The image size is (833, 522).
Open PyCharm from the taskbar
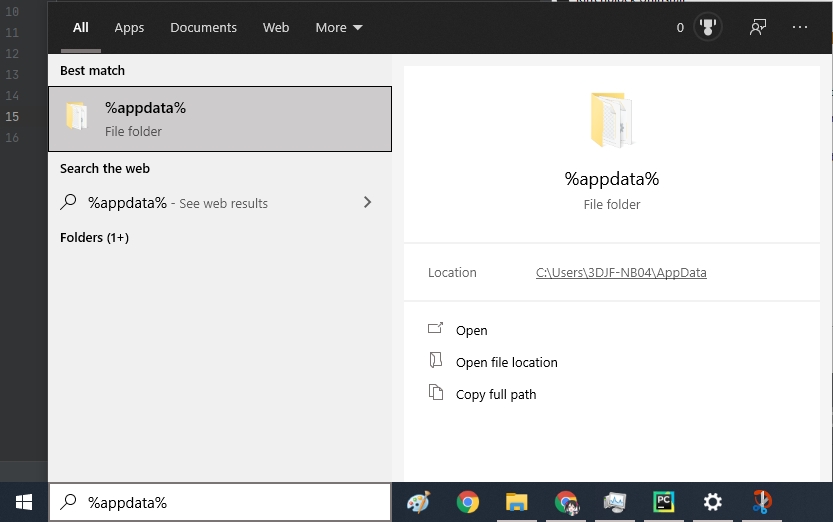click(x=663, y=502)
